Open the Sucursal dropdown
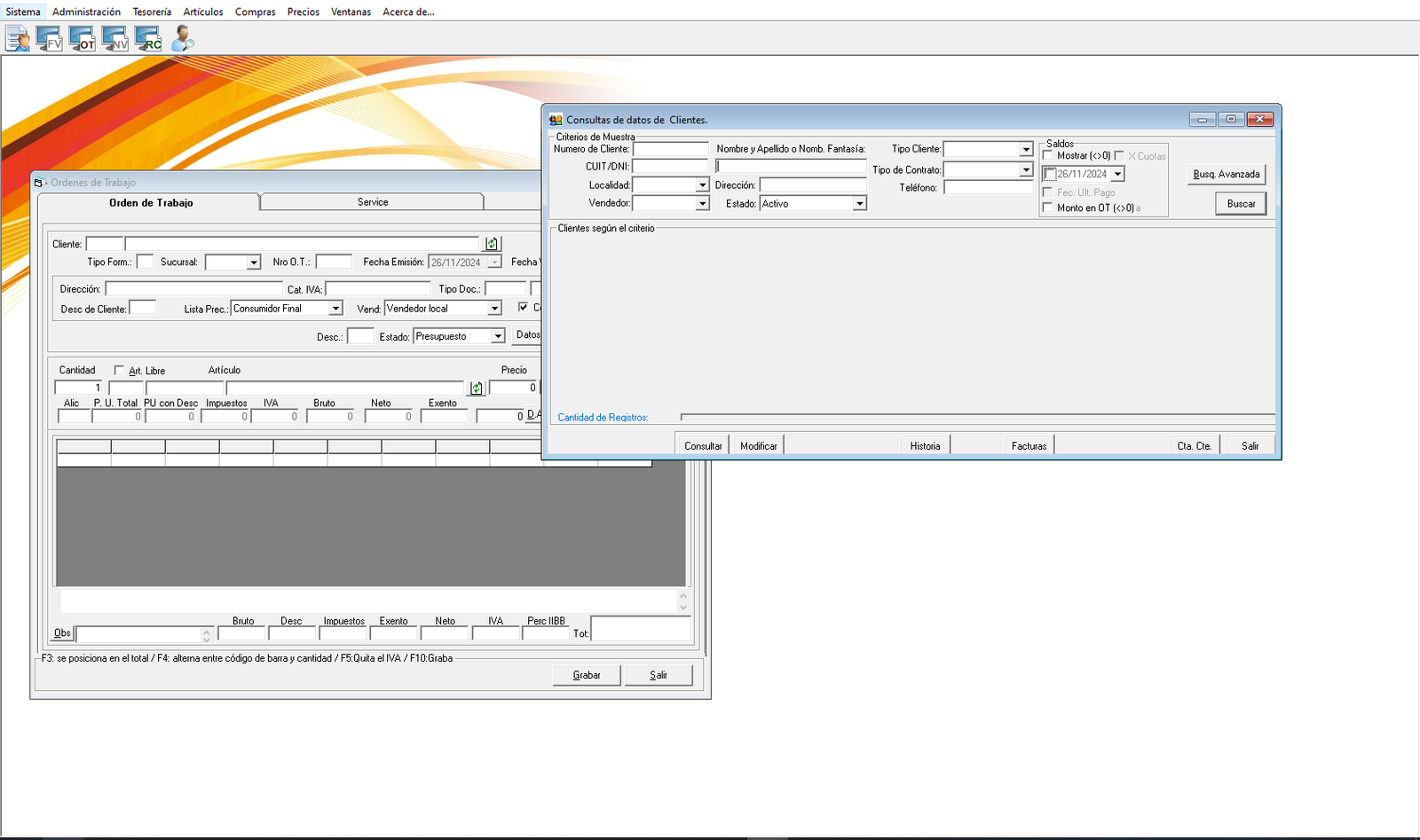The image size is (1420, 840). 253,263
